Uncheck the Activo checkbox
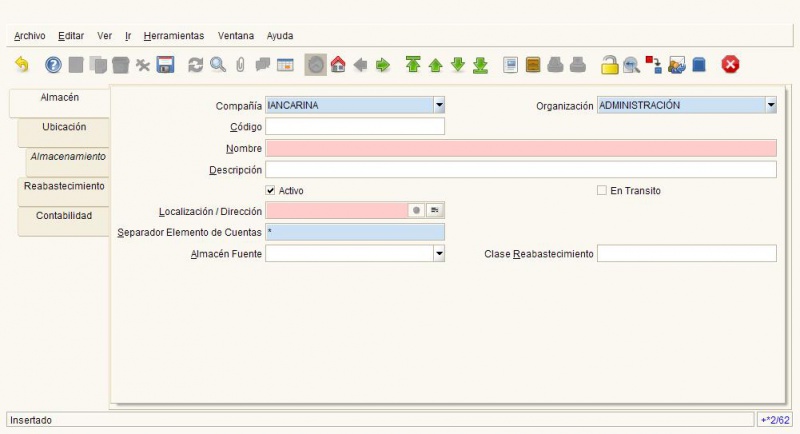Screen dimensions: 800x434 [270, 190]
